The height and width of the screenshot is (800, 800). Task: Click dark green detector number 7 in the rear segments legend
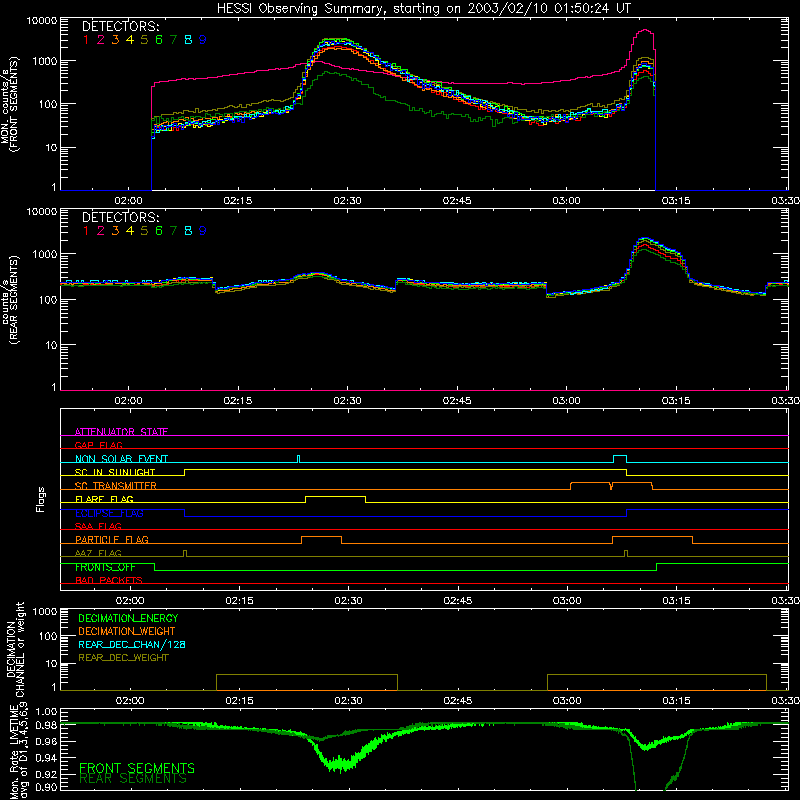(x=173, y=231)
